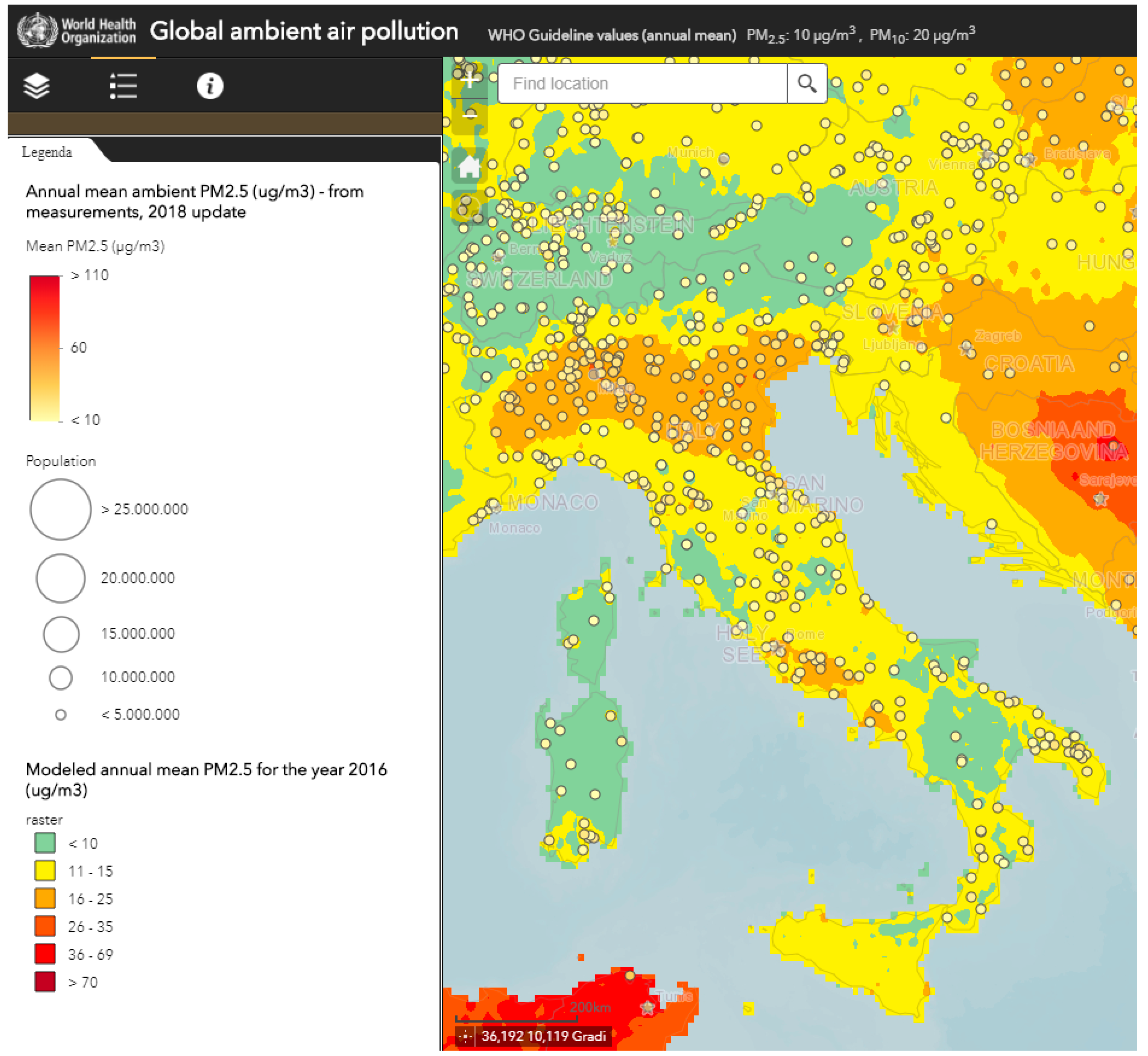Click the Tunis capital star marker
Screen dimensions: 1148x1056
pyautogui.click(x=647, y=1007)
